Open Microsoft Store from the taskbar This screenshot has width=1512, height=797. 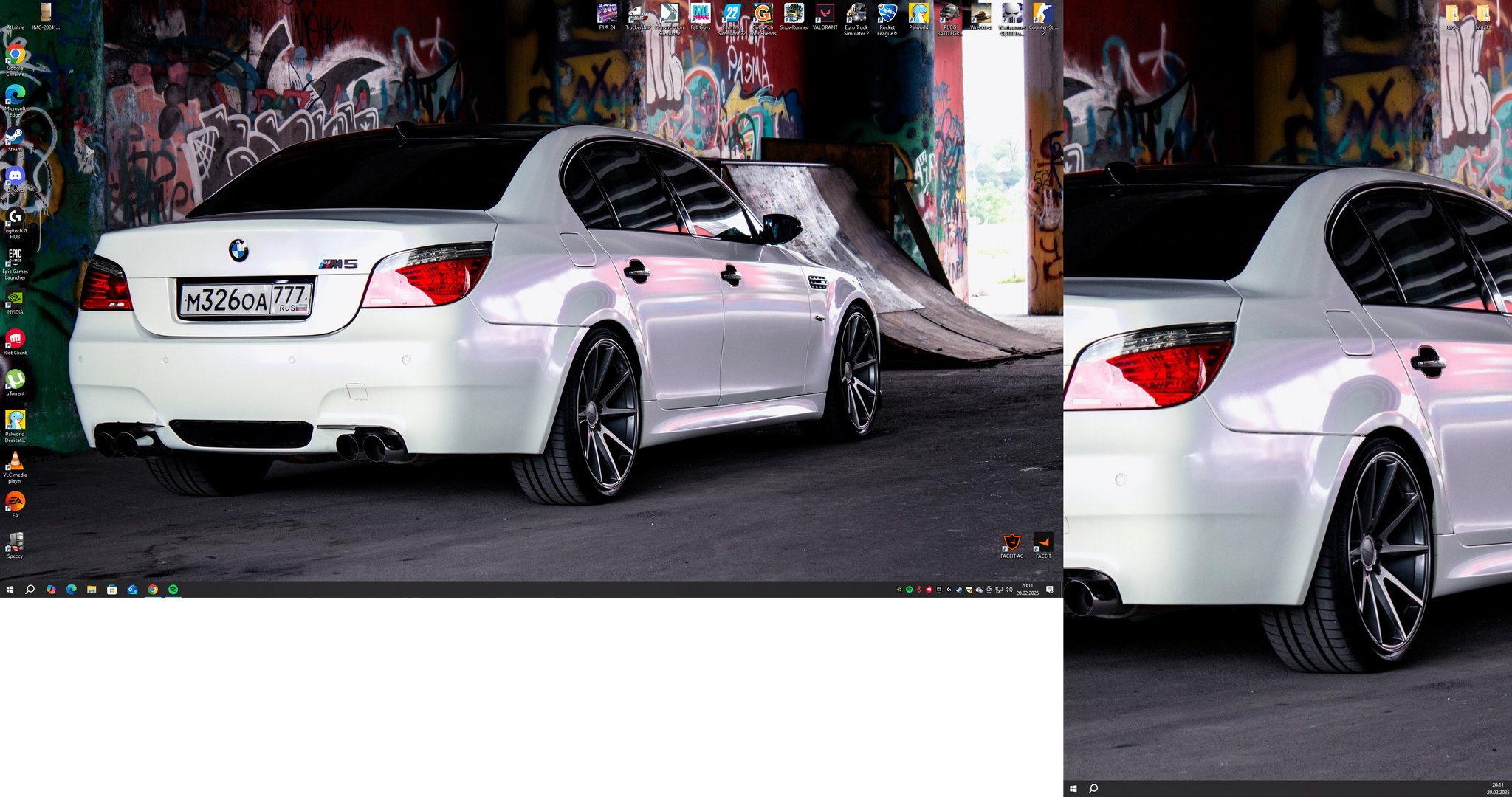click(112, 590)
